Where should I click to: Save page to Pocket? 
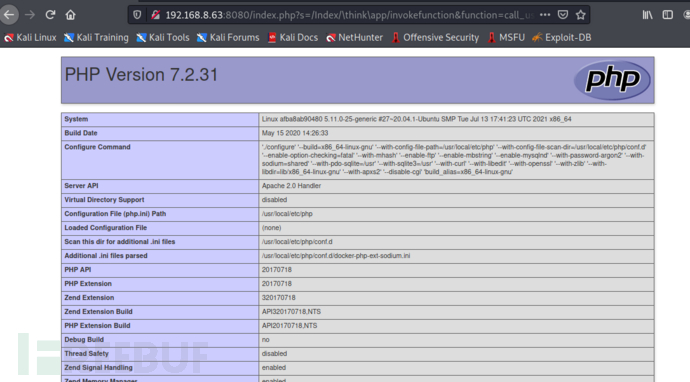click(563, 15)
